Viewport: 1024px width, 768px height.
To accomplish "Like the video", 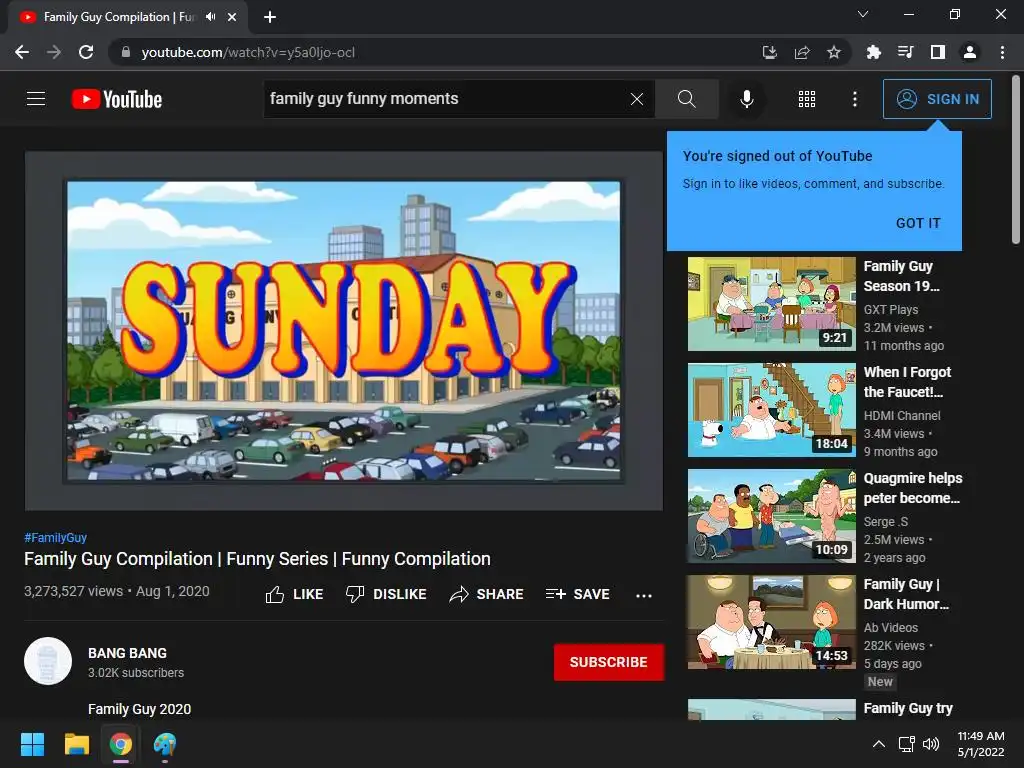I will (x=295, y=594).
